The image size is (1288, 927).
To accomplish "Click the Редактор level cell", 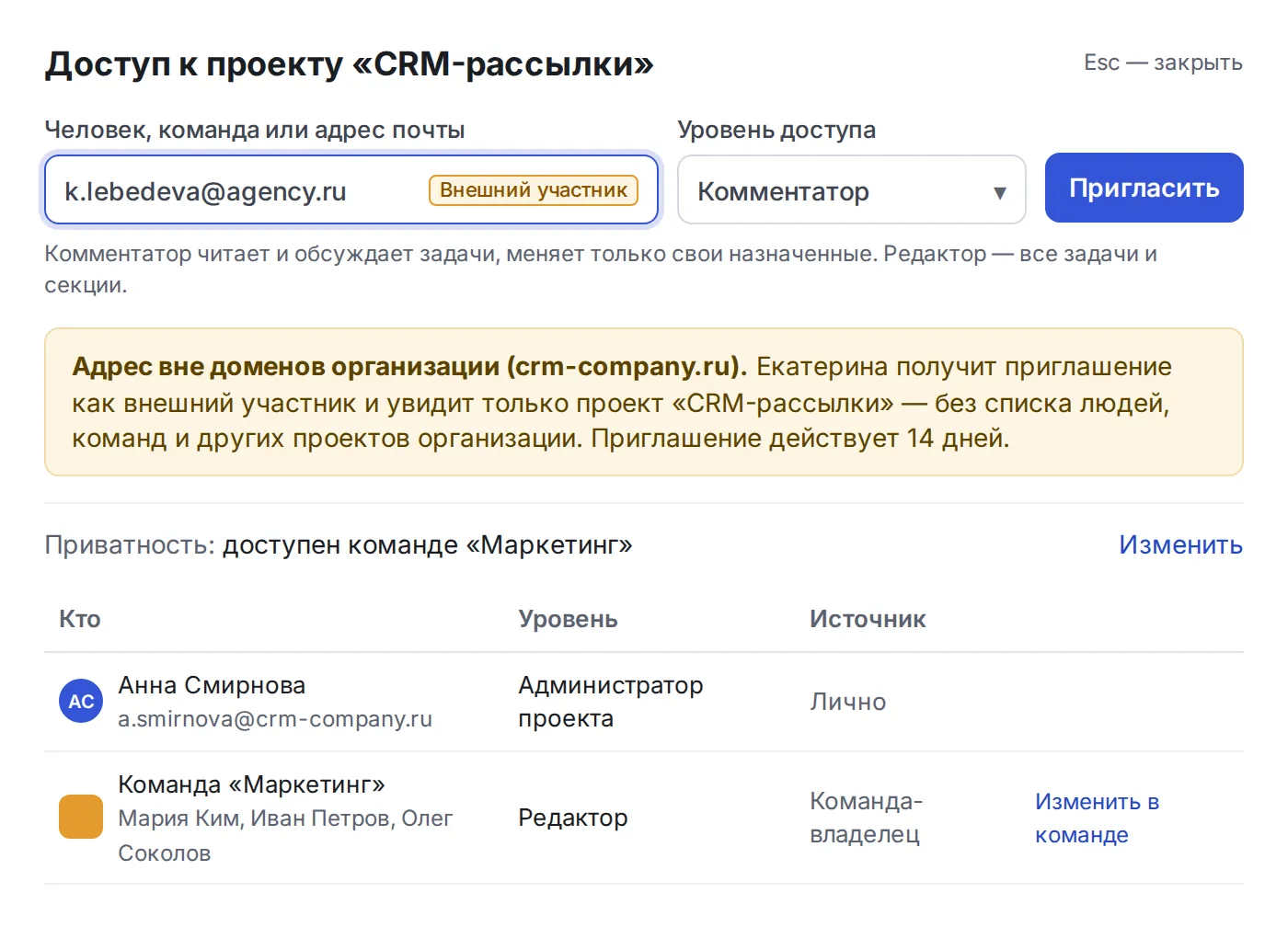I will point(572,818).
